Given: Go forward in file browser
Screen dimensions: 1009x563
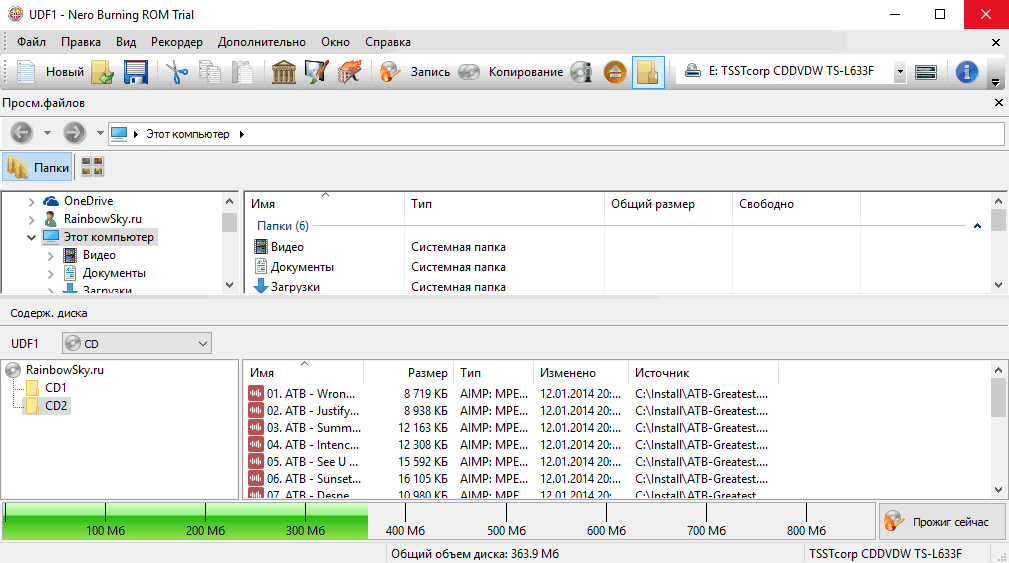Looking at the screenshot, I should [74, 133].
